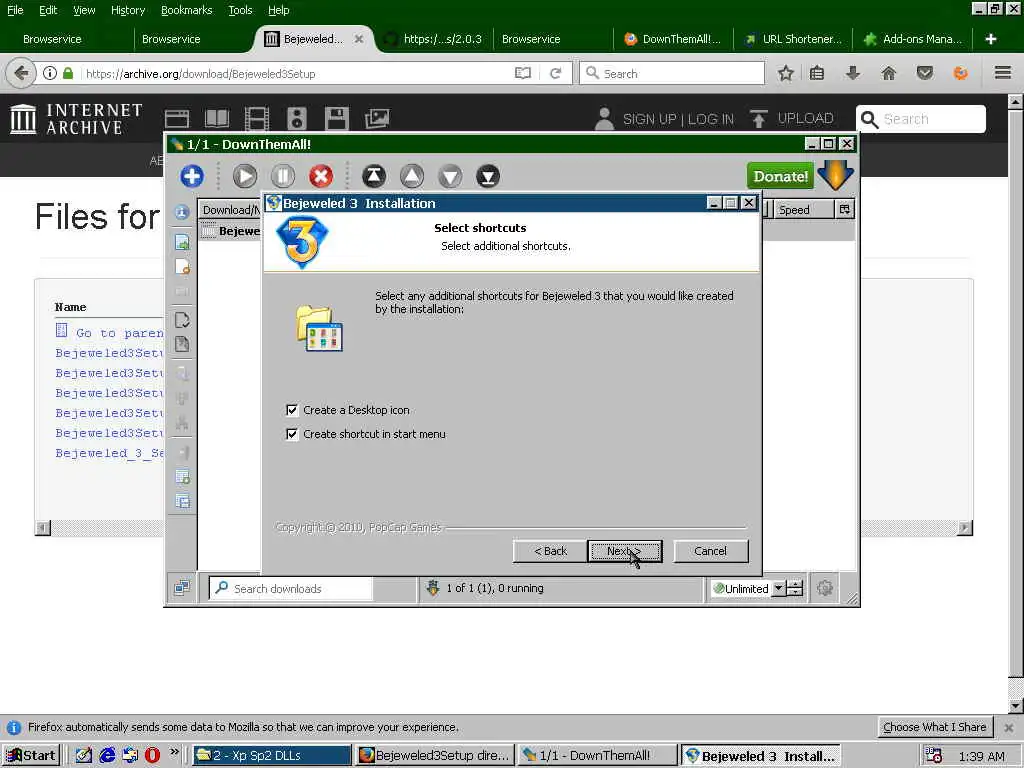
Task: Show bookmarks list icon
Action: click(817, 73)
